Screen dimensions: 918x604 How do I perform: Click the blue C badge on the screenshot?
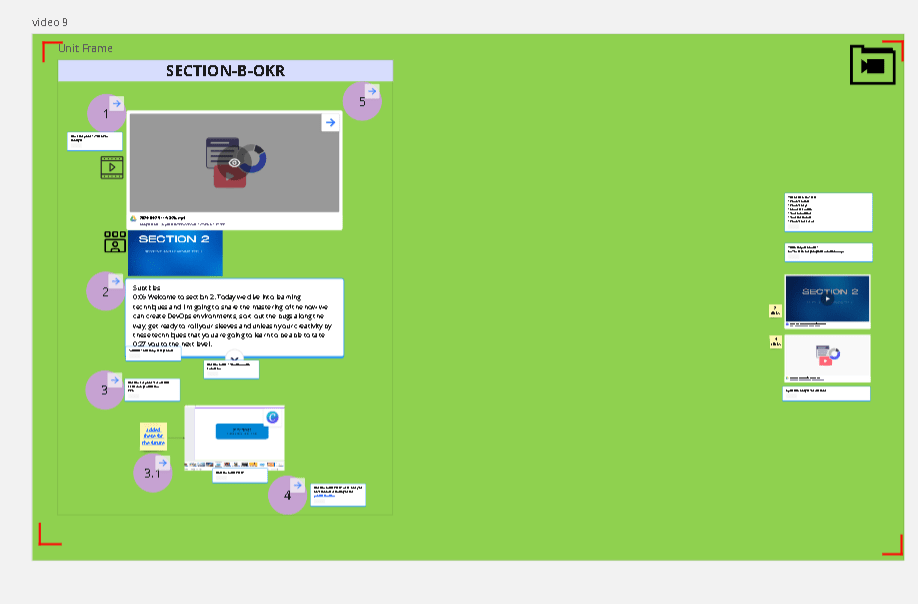(x=272, y=417)
